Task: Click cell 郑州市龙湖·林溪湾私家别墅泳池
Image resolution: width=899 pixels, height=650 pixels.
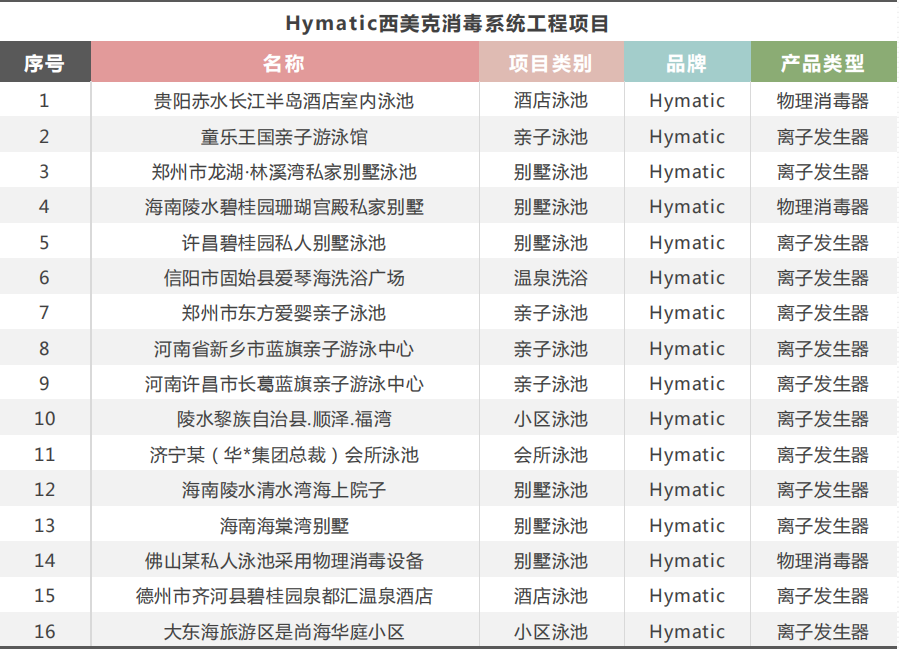Action: tap(284, 172)
